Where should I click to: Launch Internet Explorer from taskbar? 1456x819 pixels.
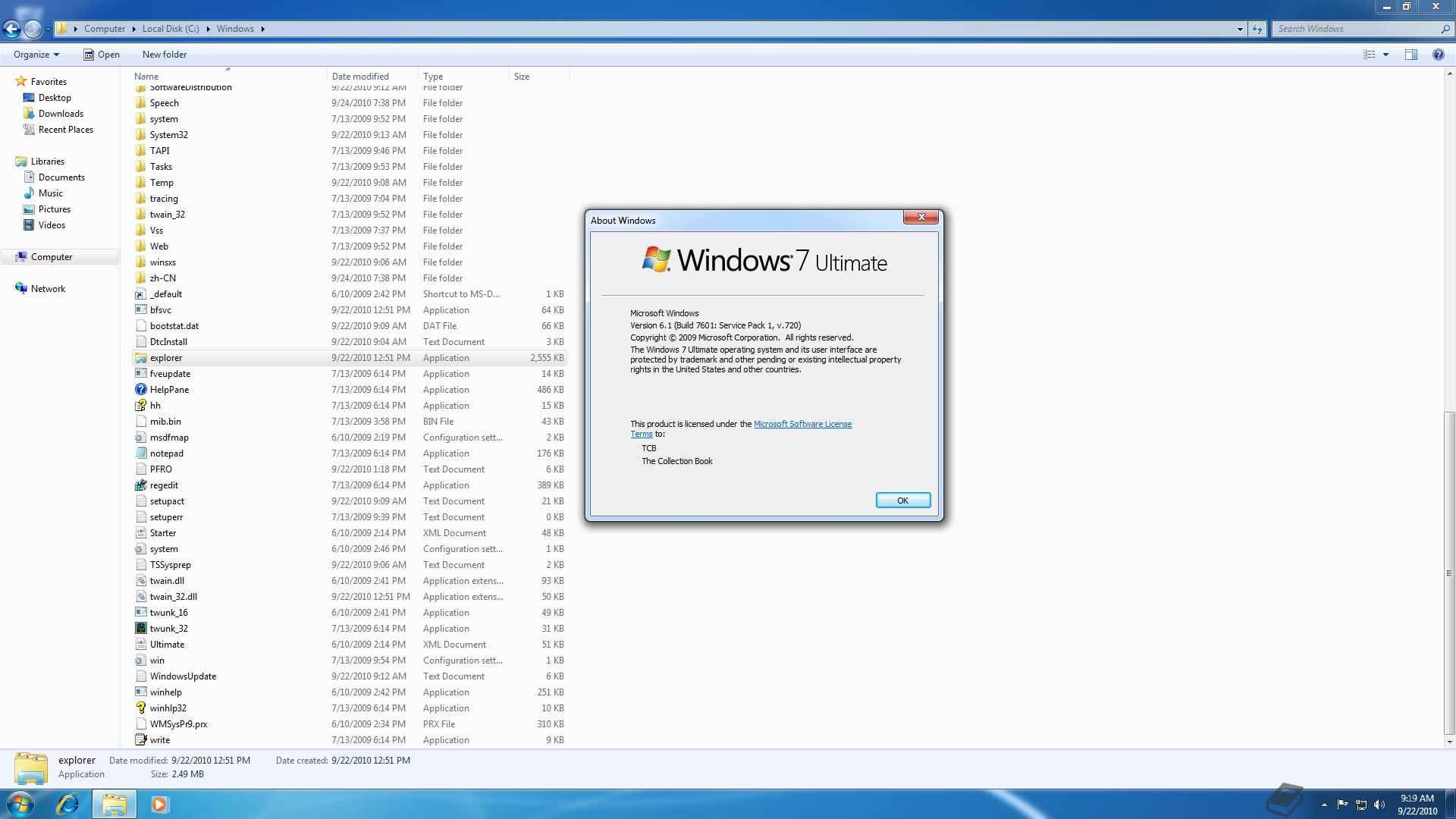pos(67,804)
